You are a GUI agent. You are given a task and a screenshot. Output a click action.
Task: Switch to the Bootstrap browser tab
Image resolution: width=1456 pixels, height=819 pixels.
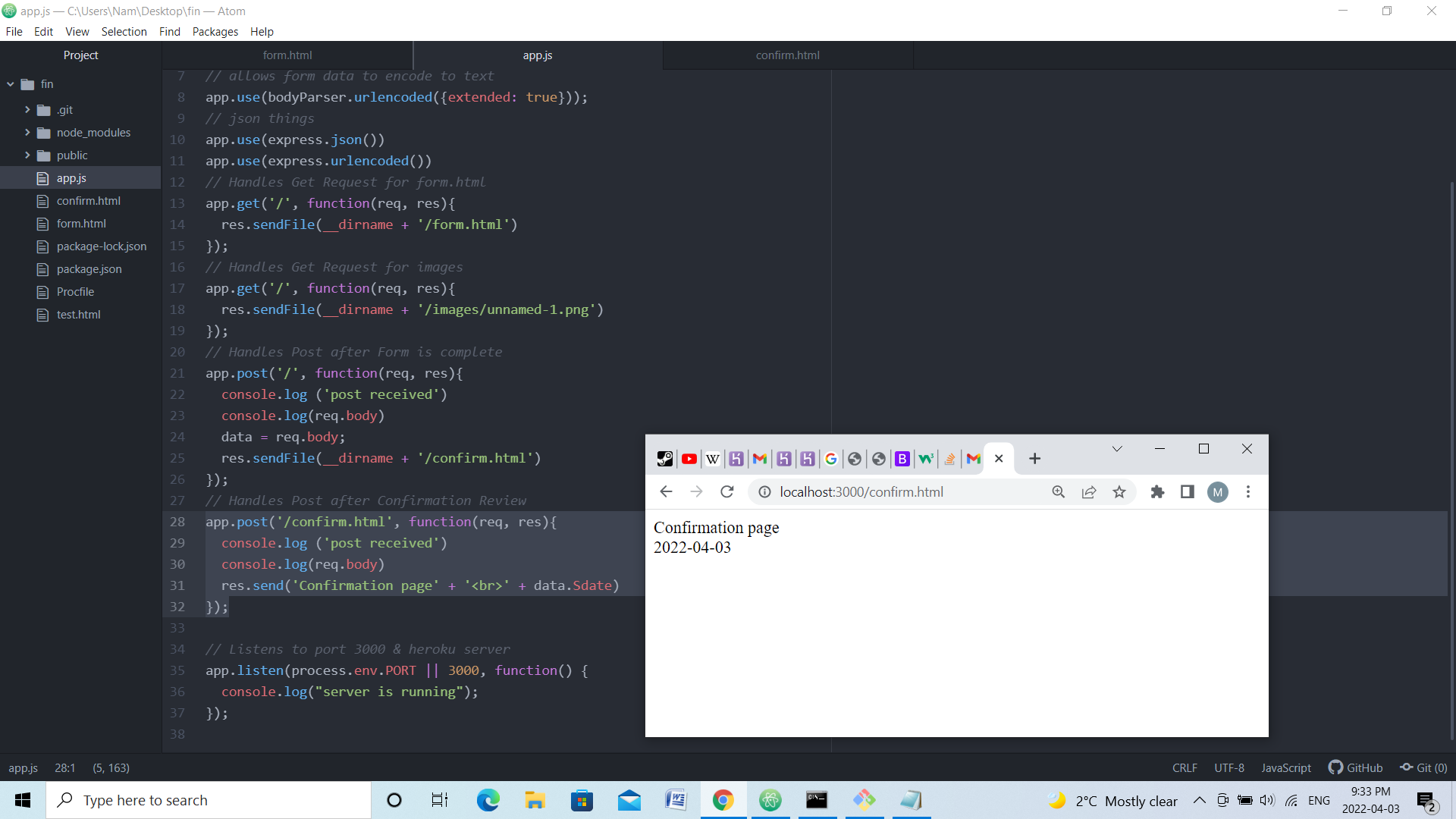click(902, 459)
